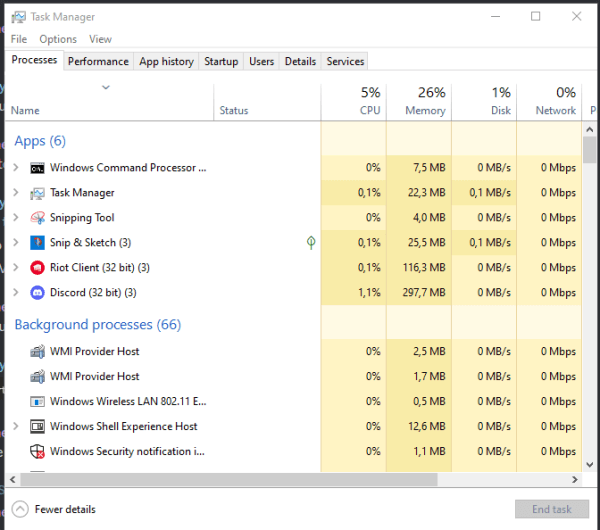Select Windows Command Processor ... row text
Viewport: 600px width, 530px height.
pos(128,168)
